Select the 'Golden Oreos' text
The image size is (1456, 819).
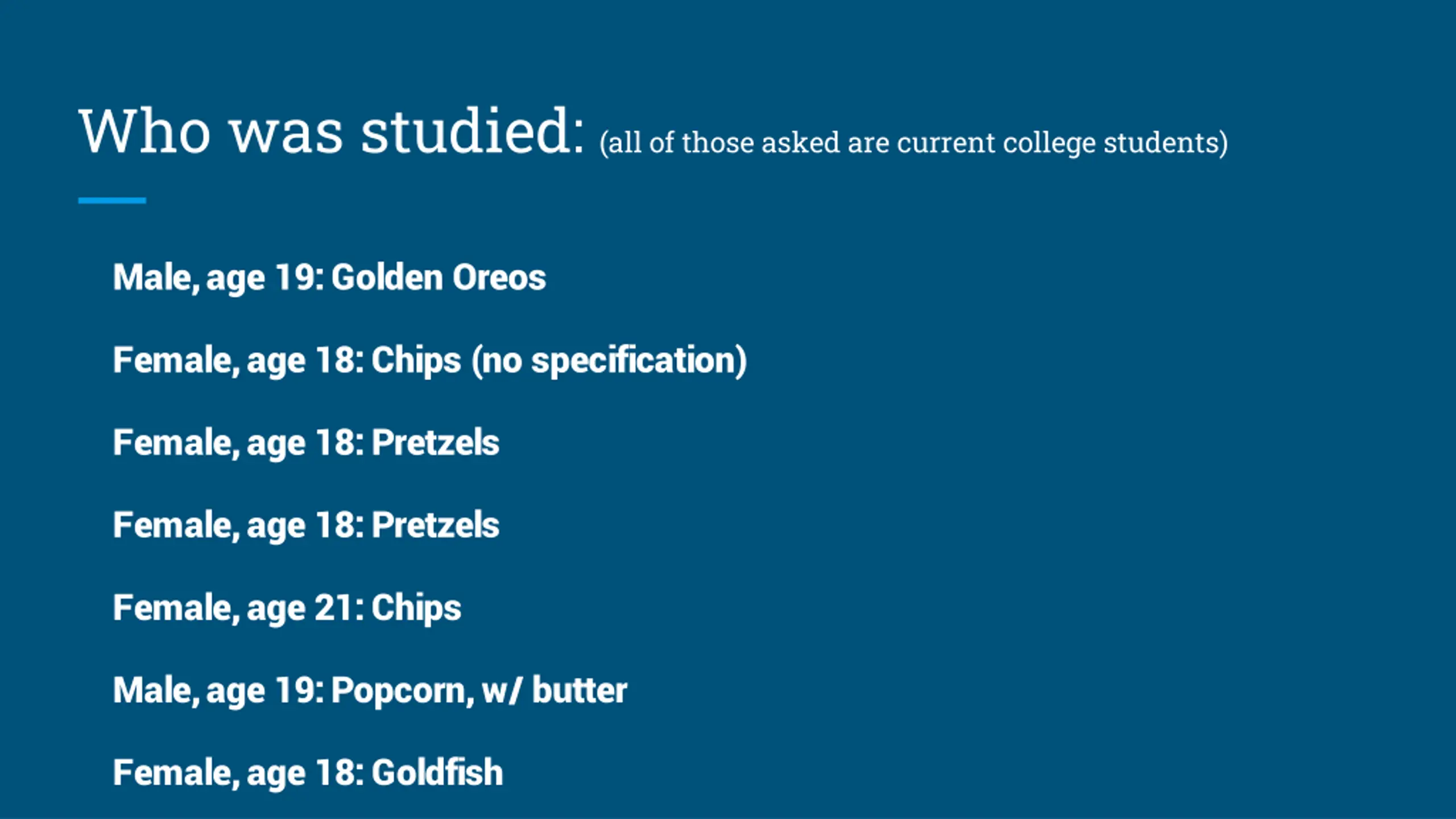pyautogui.click(x=439, y=278)
